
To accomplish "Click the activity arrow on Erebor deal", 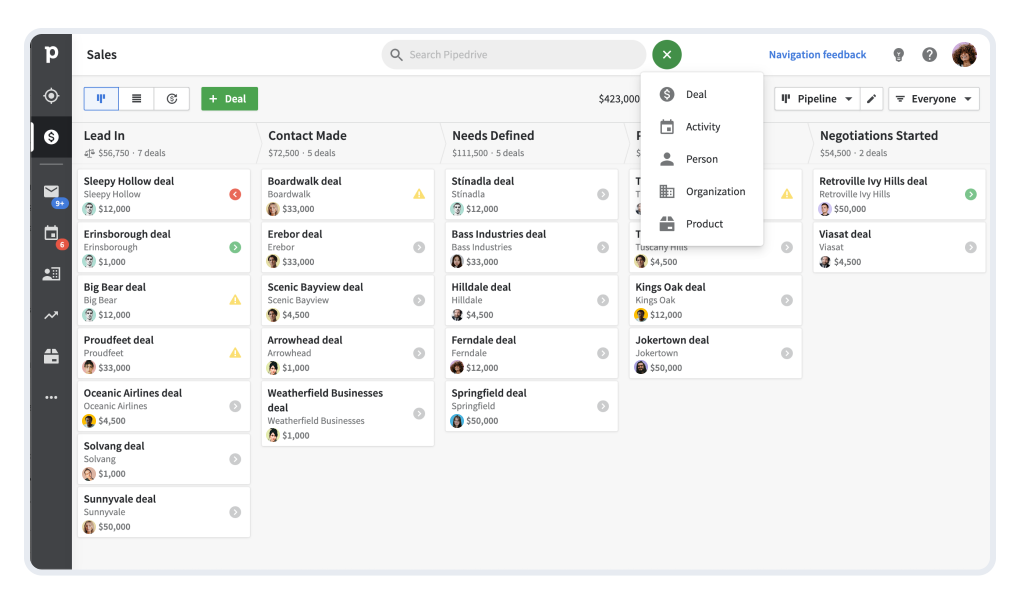I will click(420, 247).
